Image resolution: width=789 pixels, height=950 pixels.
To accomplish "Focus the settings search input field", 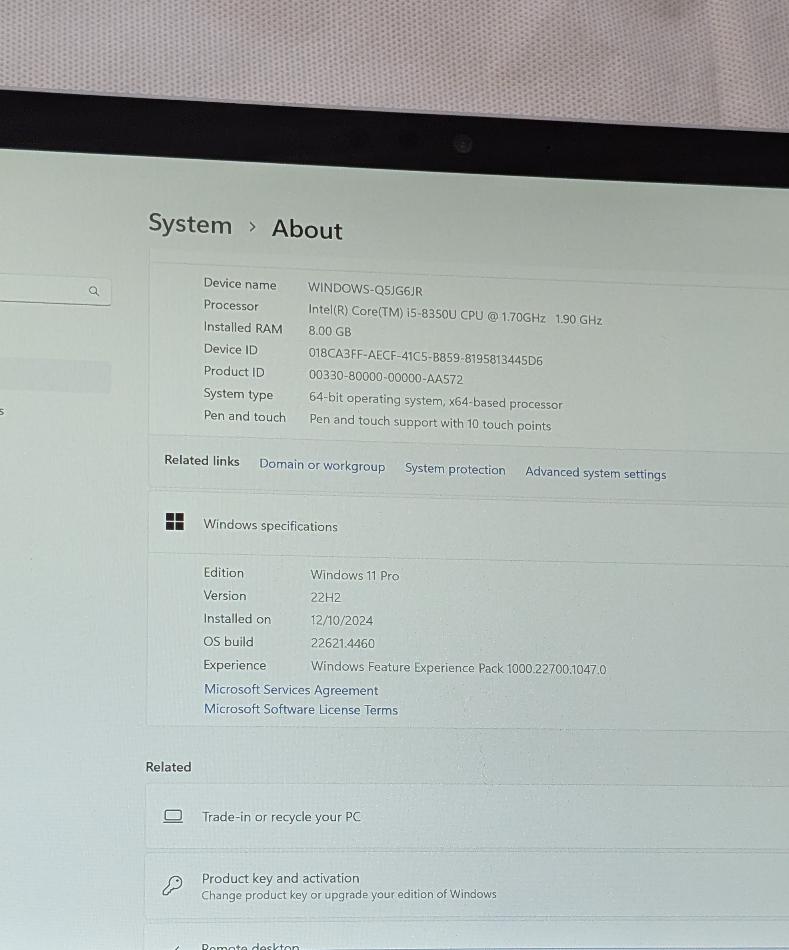I will (x=55, y=290).
